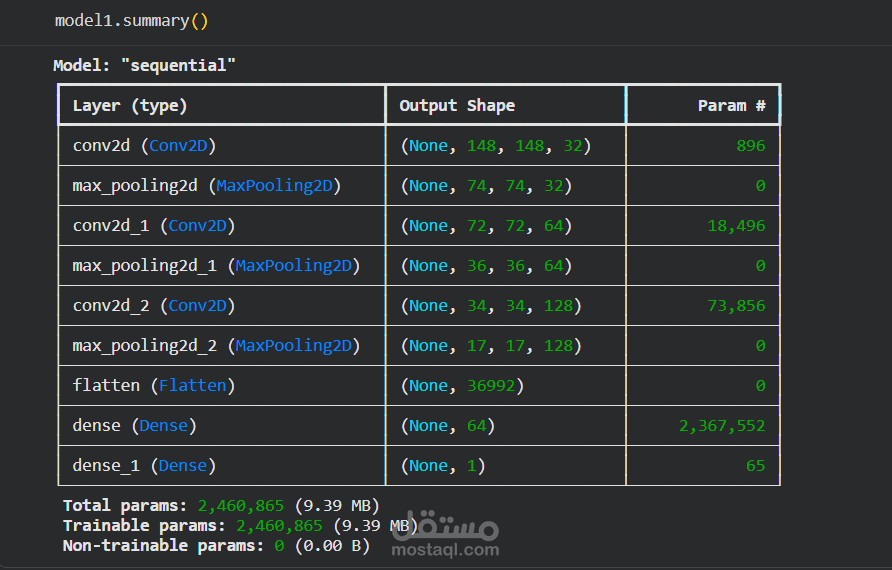Image resolution: width=892 pixels, height=570 pixels.
Task: Click the conv2d_2 (Conv2D) layer name
Action: [154, 306]
